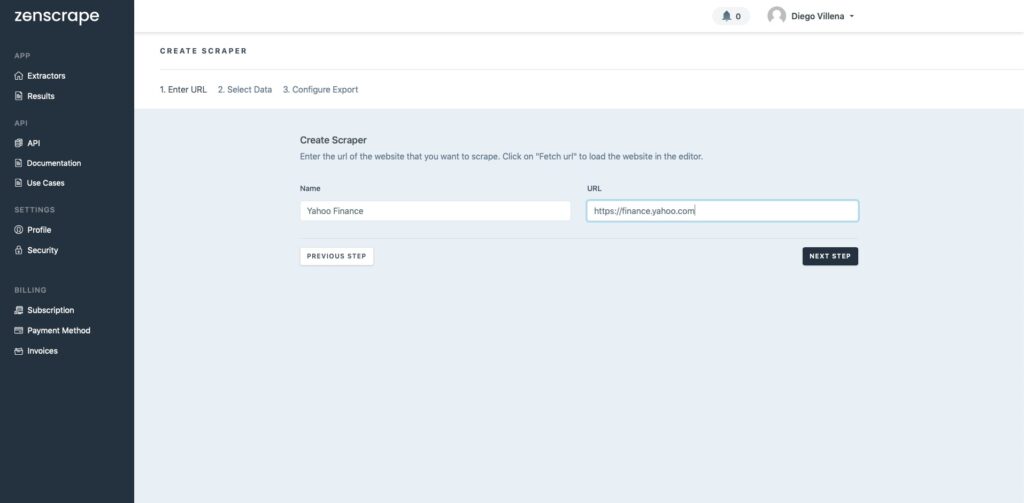Open the Documentation link
1024x503 pixels.
click(x=54, y=163)
